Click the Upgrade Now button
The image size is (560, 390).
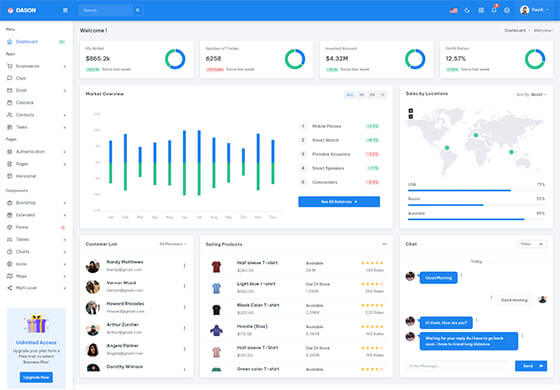point(36,377)
